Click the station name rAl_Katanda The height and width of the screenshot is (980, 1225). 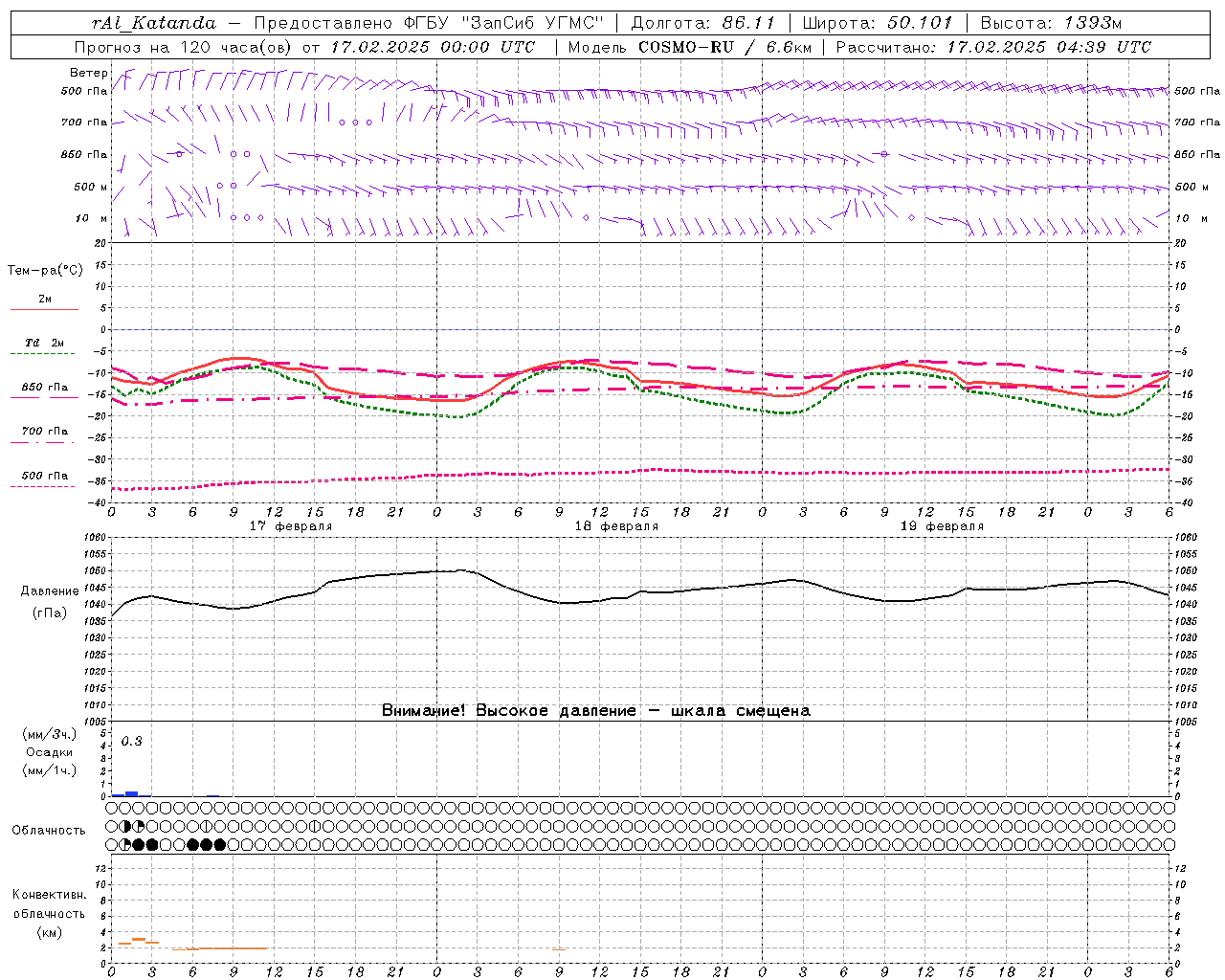pos(154,23)
